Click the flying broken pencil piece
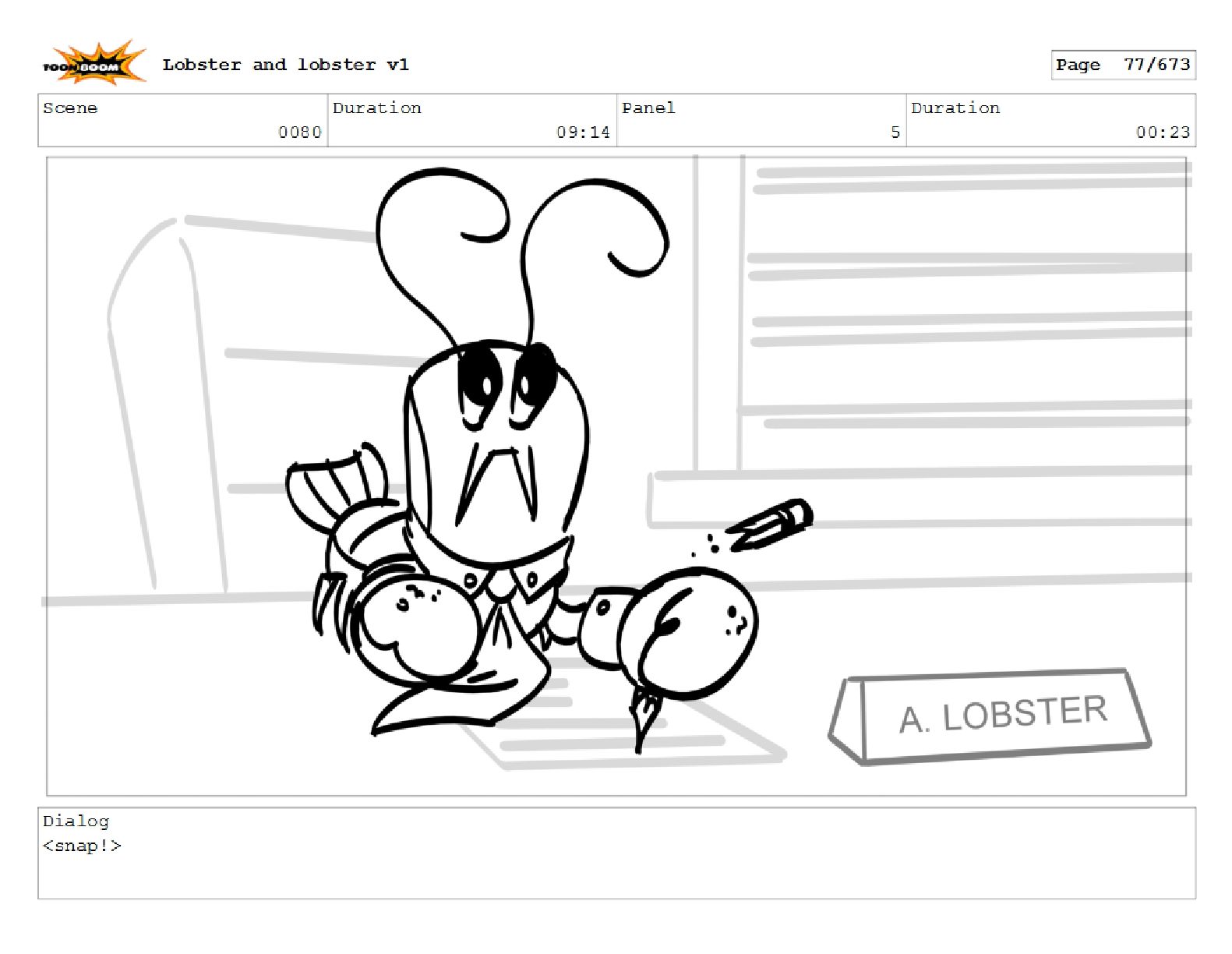 tap(769, 526)
